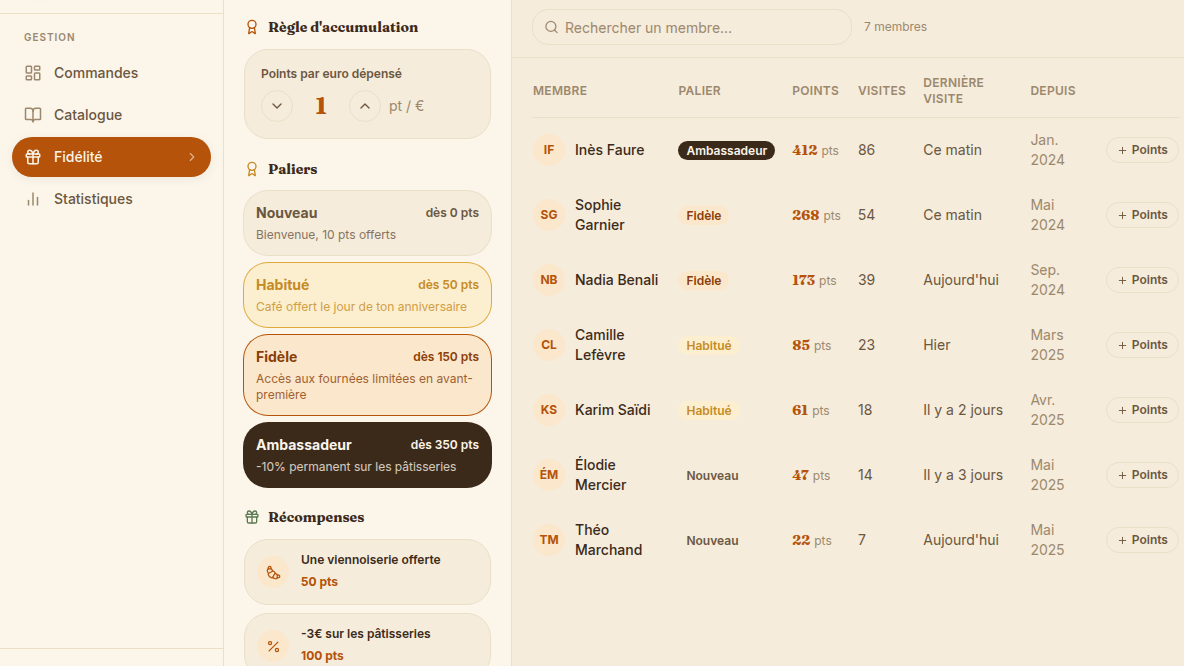This screenshot has height=666, width=1184.
Task: Click the points-per-euro value 1
Action: [x=320, y=106]
